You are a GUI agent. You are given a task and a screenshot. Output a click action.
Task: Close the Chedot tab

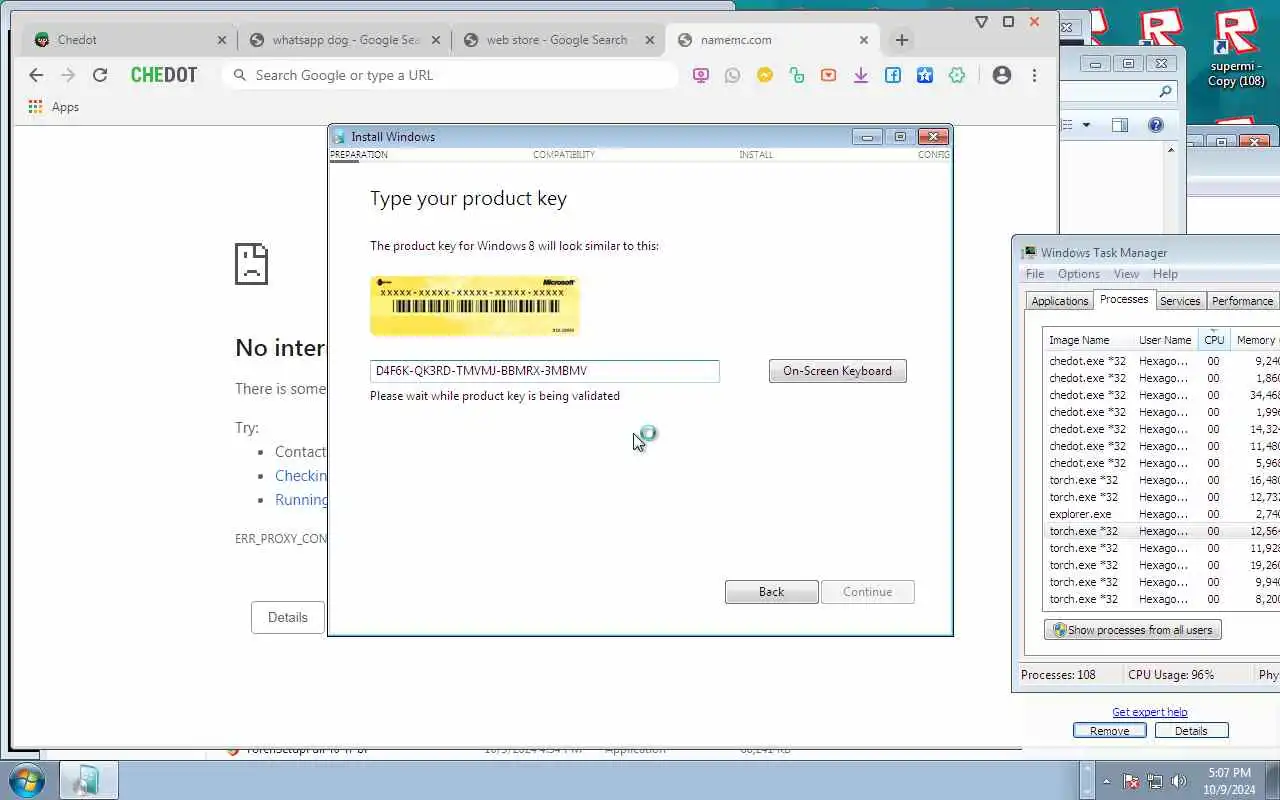222,40
